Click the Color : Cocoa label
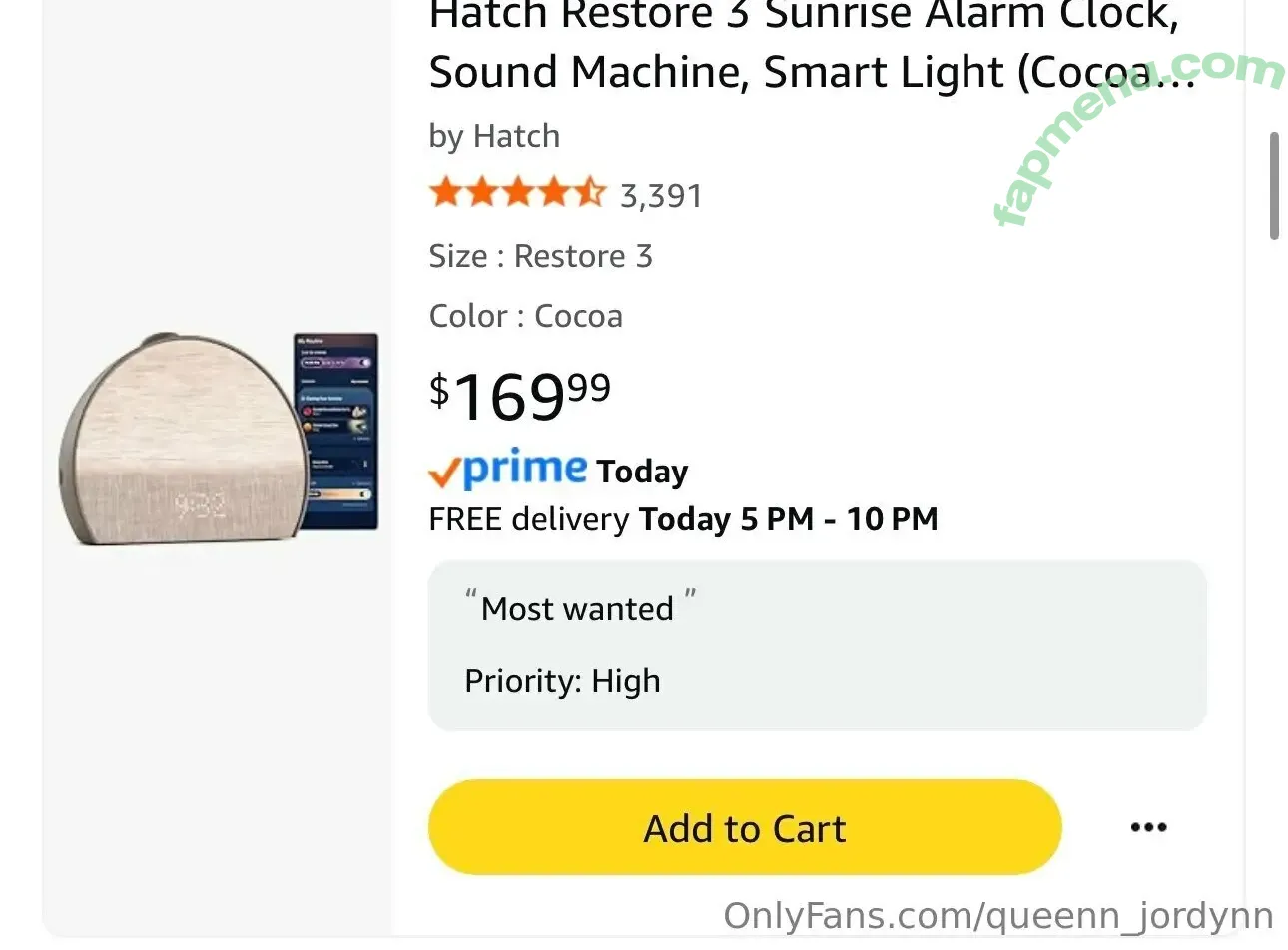Screen dimensions: 1288x950 [x=525, y=316]
